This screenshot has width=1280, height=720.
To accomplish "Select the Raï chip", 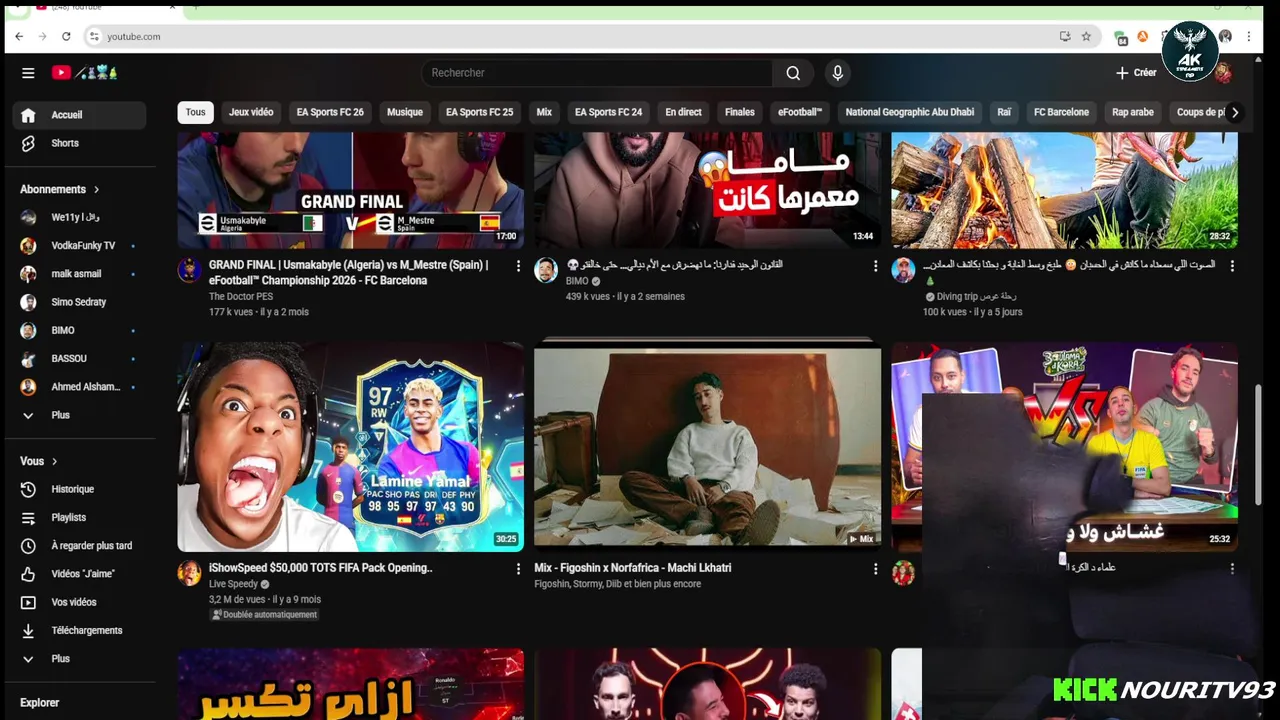I will (x=1004, y=112).
